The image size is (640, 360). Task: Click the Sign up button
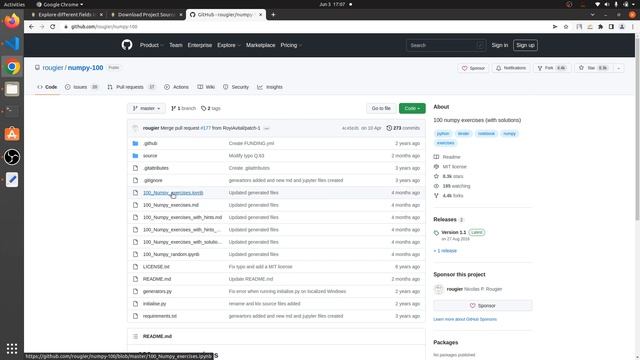525,45
